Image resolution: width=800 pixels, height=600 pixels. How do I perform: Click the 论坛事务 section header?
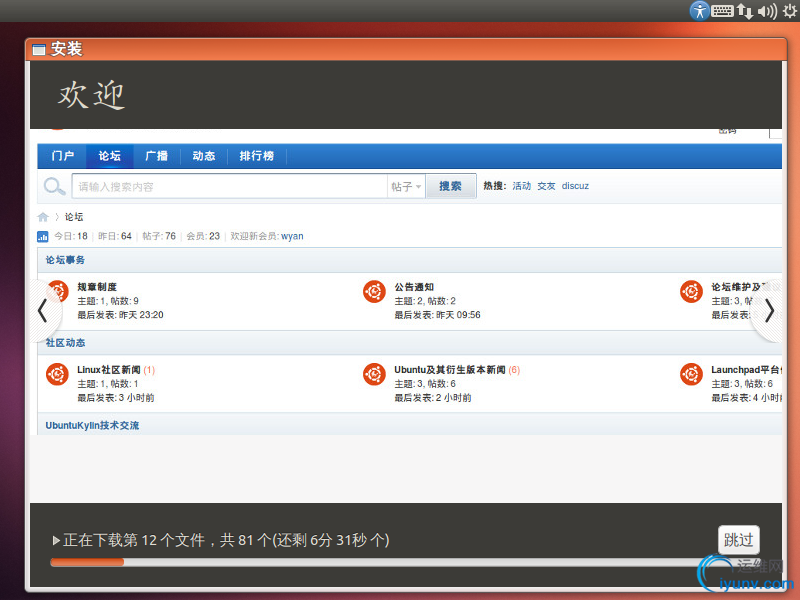click(65, 260)
